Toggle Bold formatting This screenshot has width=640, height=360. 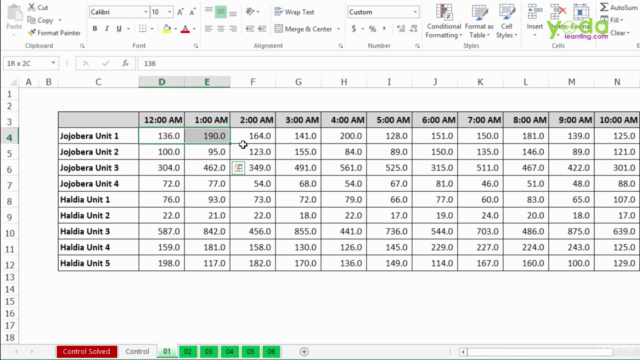tap(95, 29)
